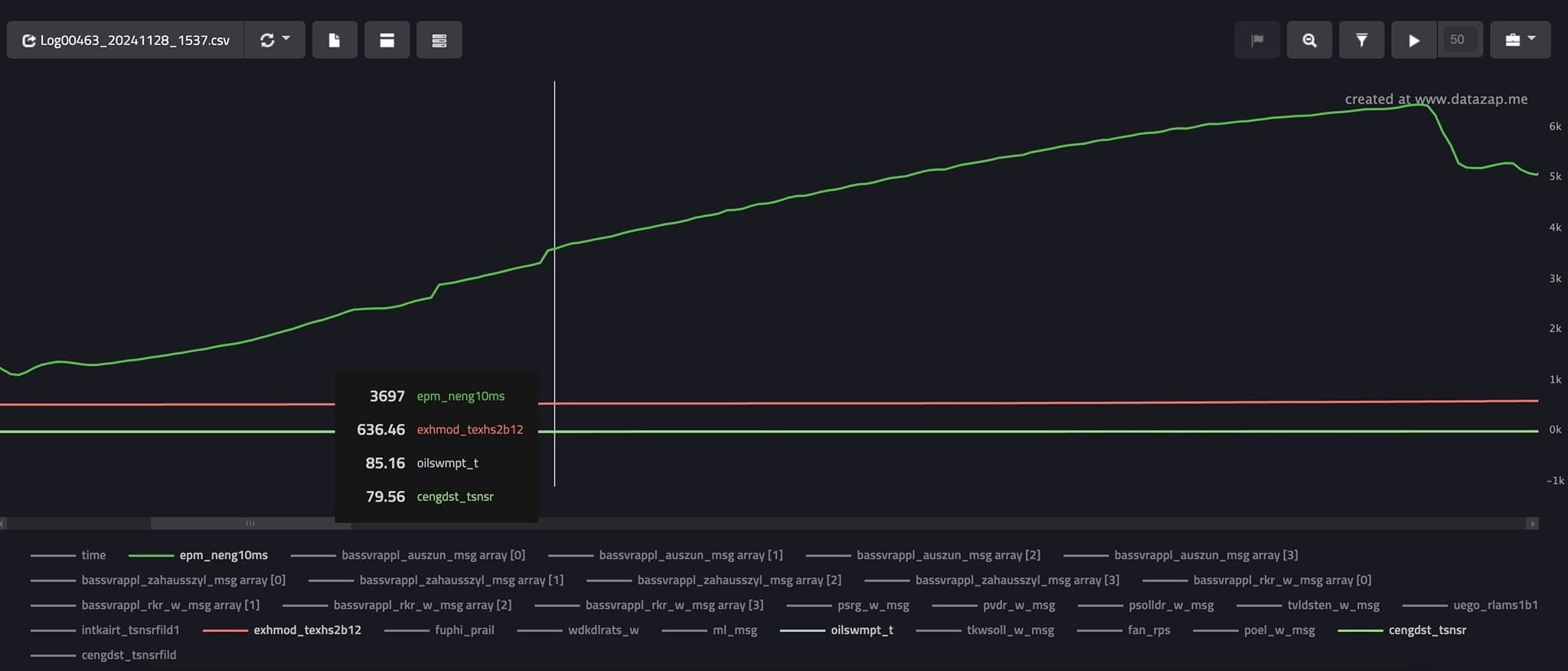Show the cengdst_tsnsrfild series
The image size is (1568, 671).
(x=103, y=655)
